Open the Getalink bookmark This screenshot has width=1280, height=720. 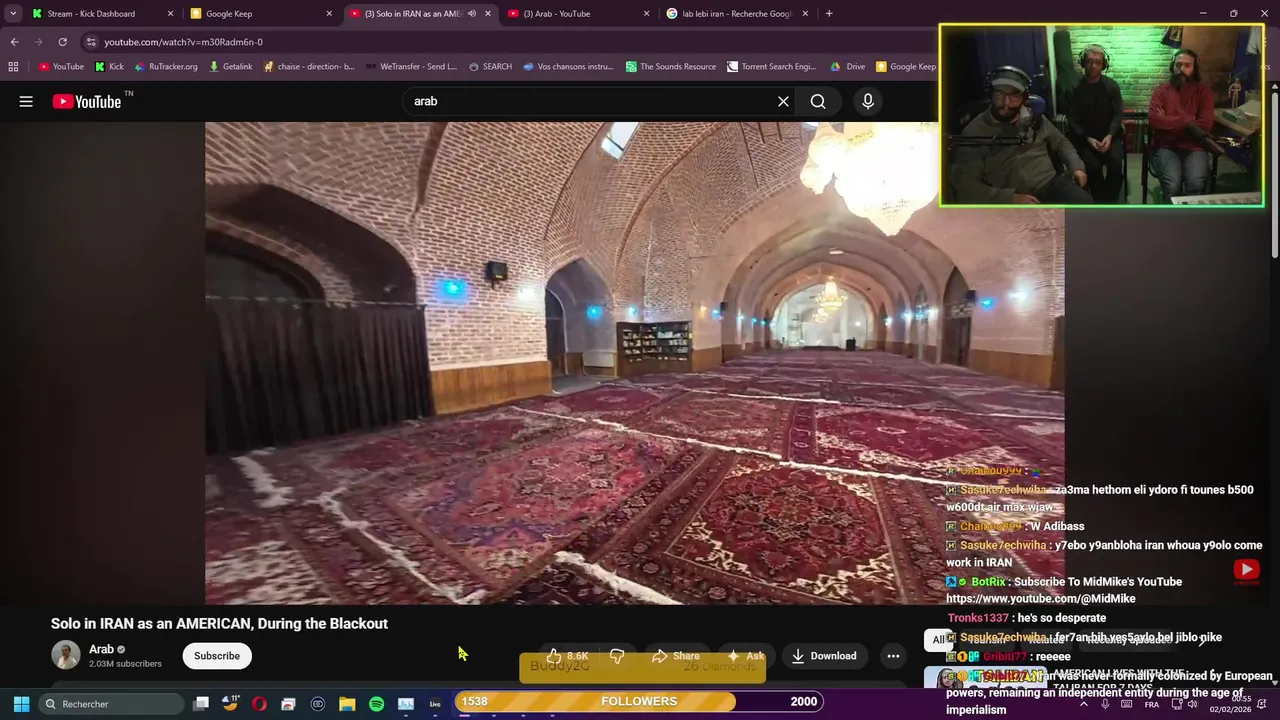tap(231, 67)
